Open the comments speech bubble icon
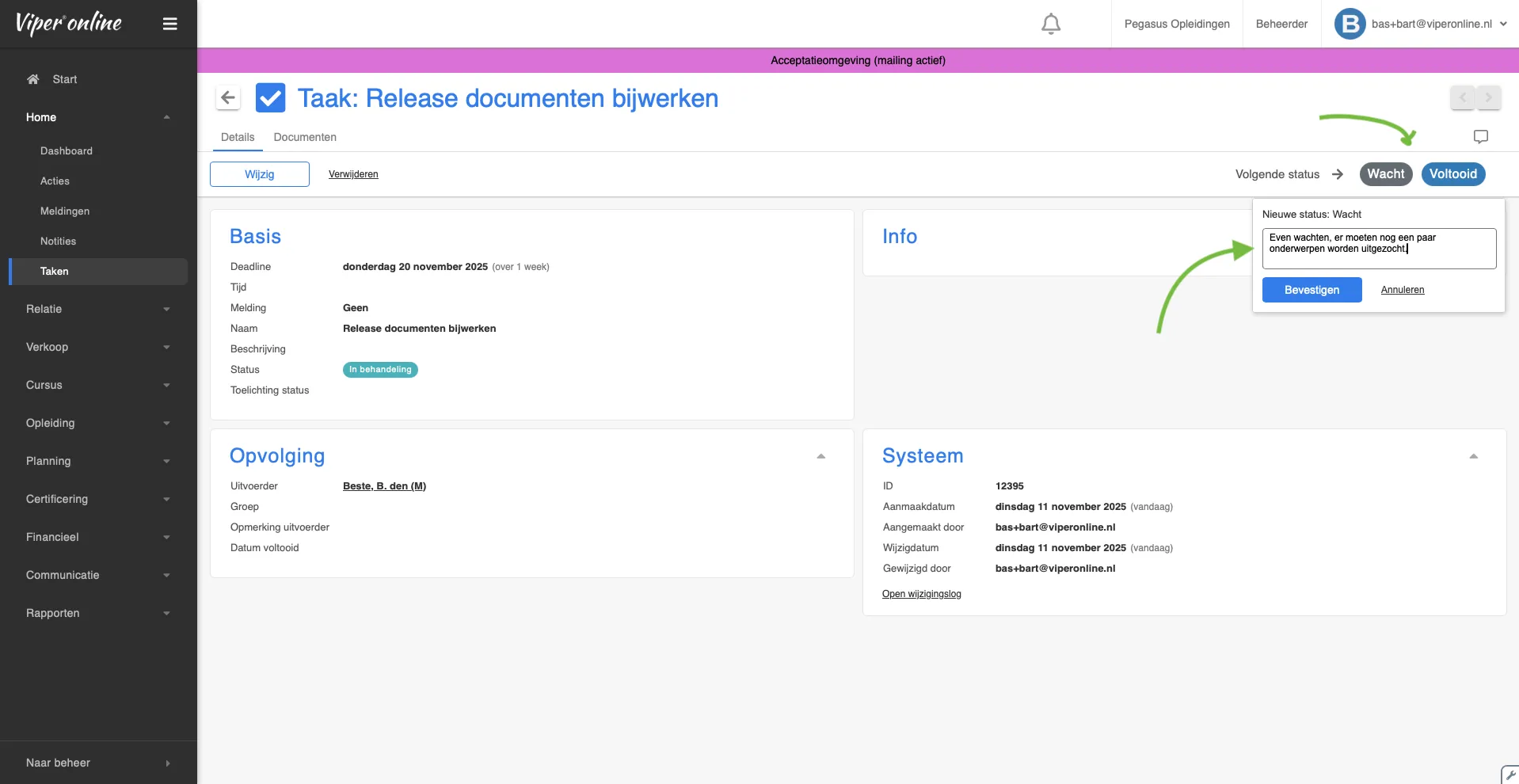The width and height of the screenshot is (1519, 784). pyautogui.click(x=1480, y=137)
